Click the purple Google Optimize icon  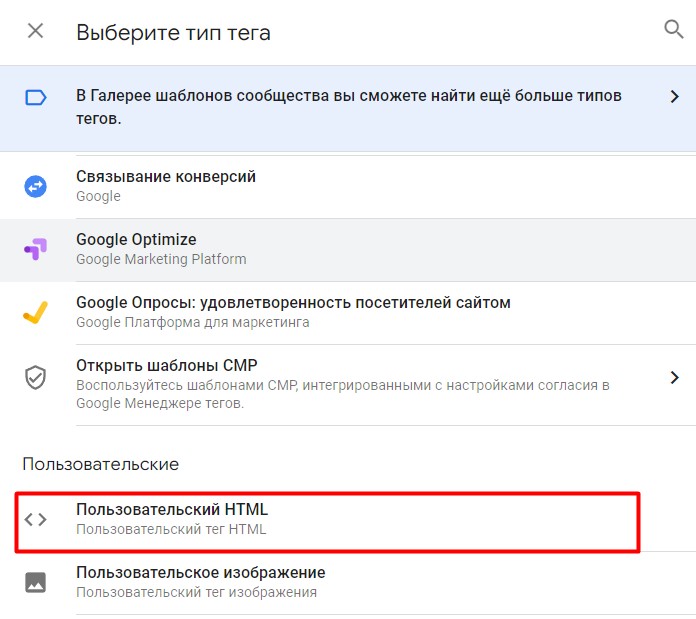click(x=35, y=249)
